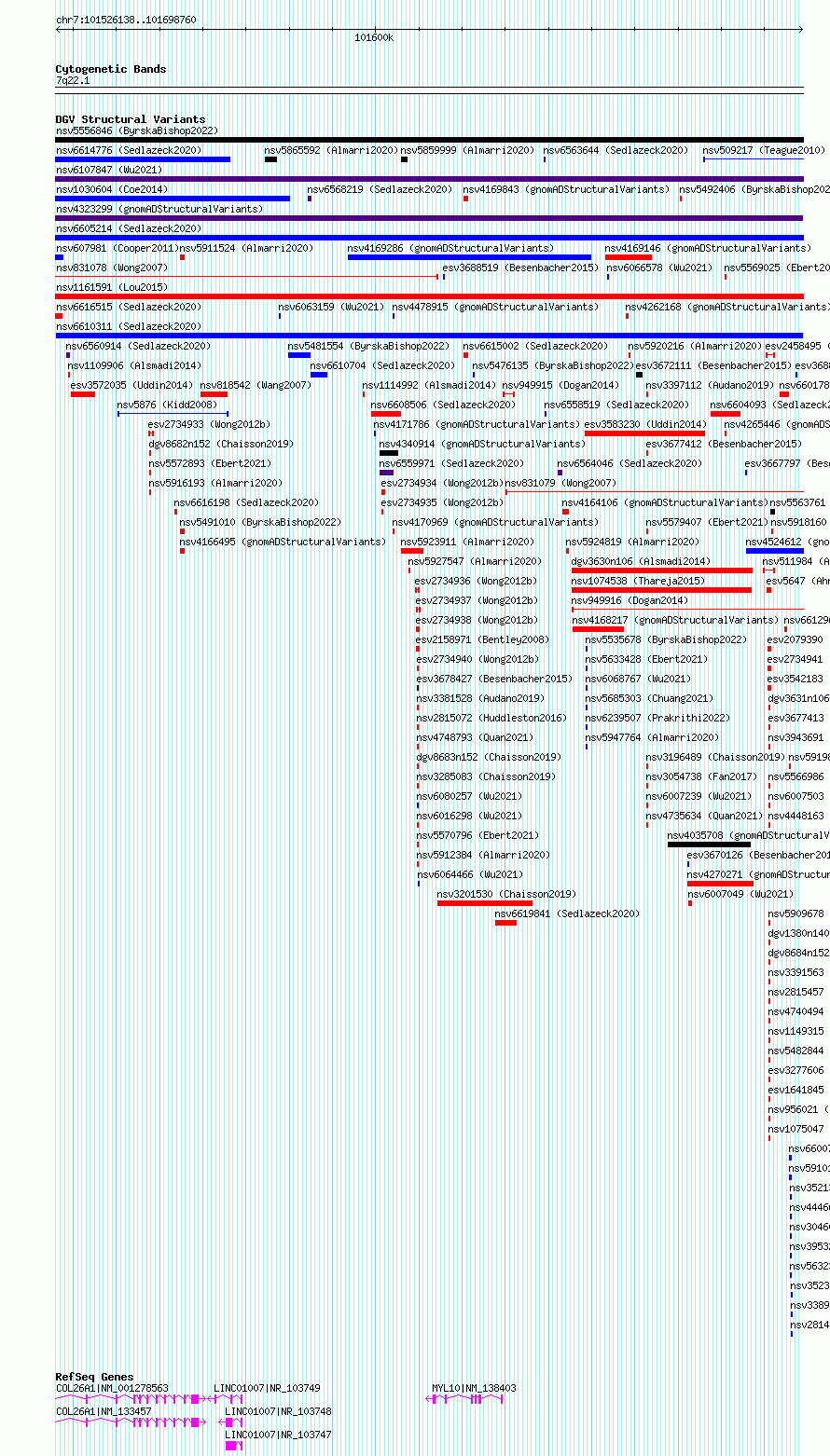Open transcript LINC01007|NR_103747

click(278, 1435)
